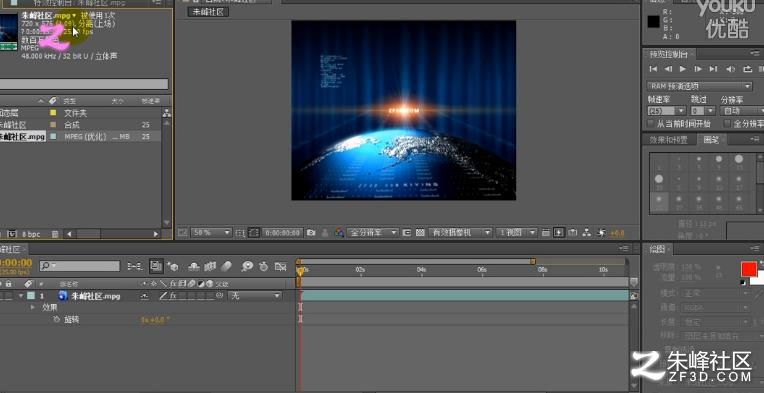Collapse the 朱峰社区.mpg layer twirl arrow
Viewport: 764px width, 393px height.
pos(21,296)
